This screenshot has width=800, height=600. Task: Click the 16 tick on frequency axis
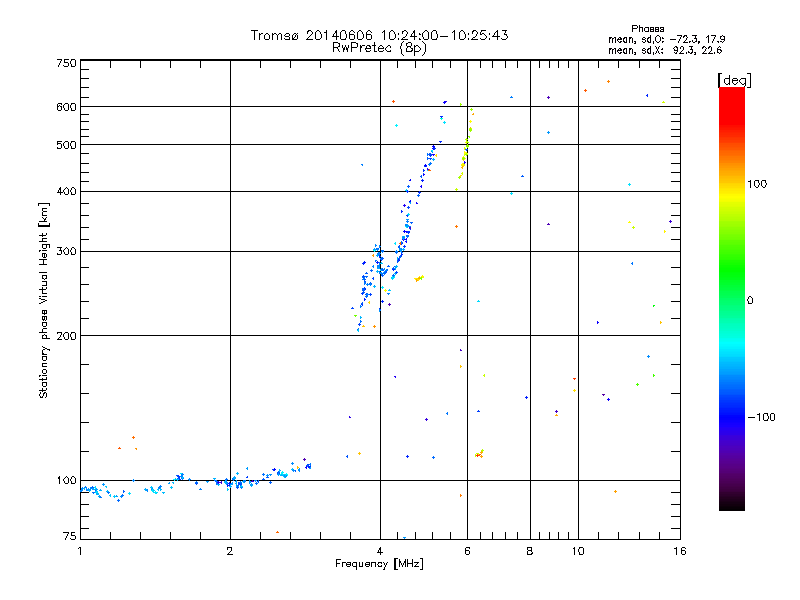click(x=679, y=551)
